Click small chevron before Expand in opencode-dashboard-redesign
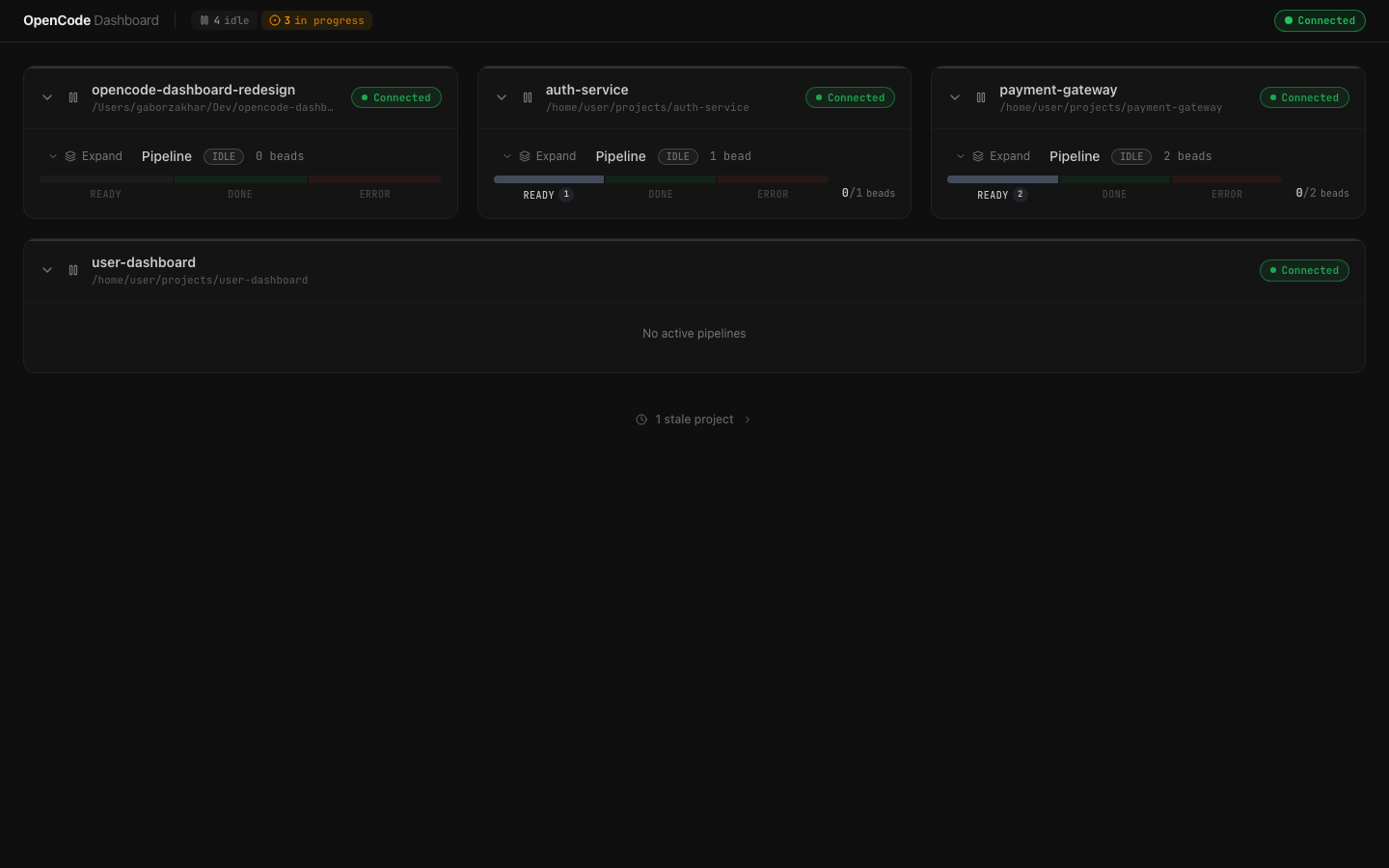 [53, 156]
